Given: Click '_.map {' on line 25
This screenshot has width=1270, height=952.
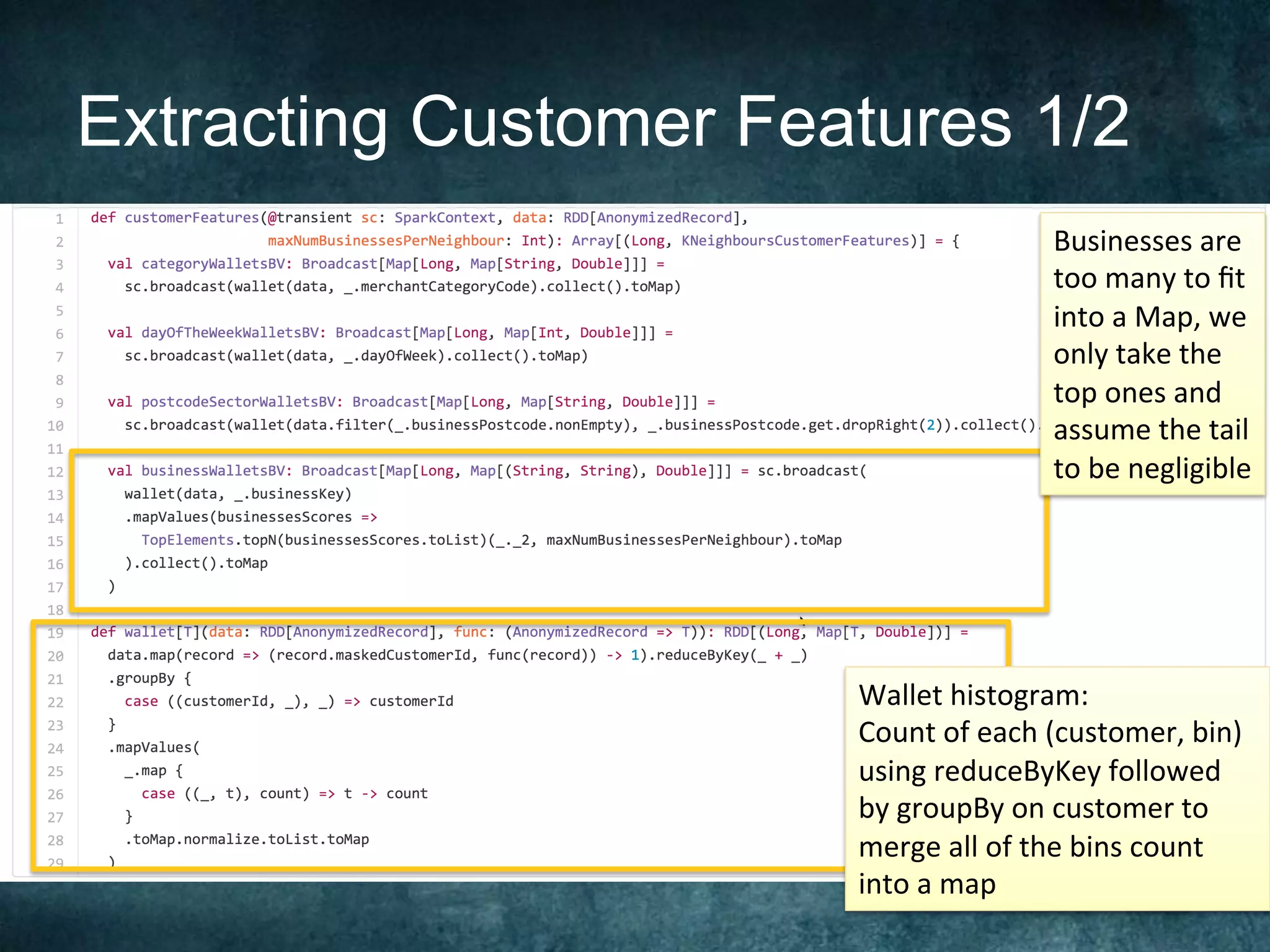Looking at the screenshot, I should [154, 771].
